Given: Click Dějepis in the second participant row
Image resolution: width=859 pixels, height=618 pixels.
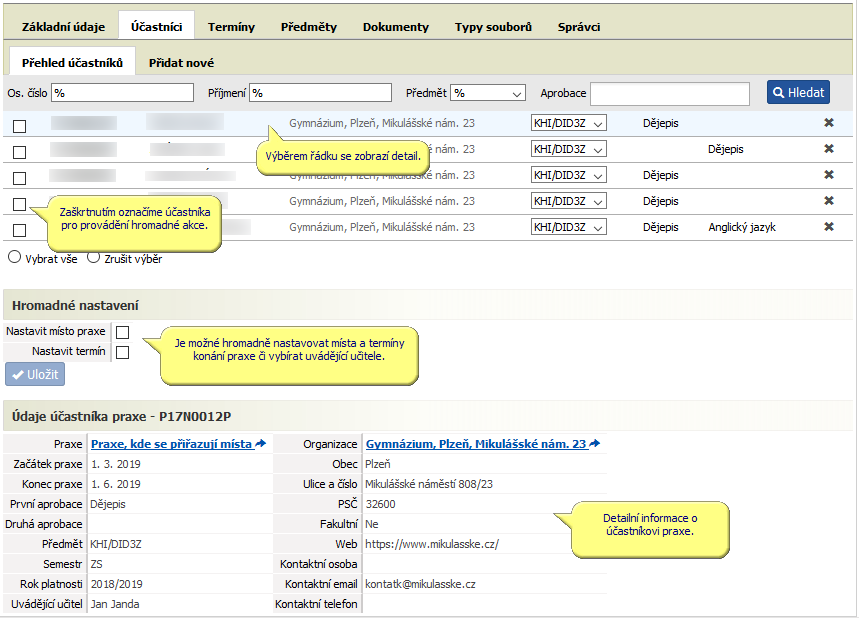Looking at the screenshot, I should pos(725,148).
